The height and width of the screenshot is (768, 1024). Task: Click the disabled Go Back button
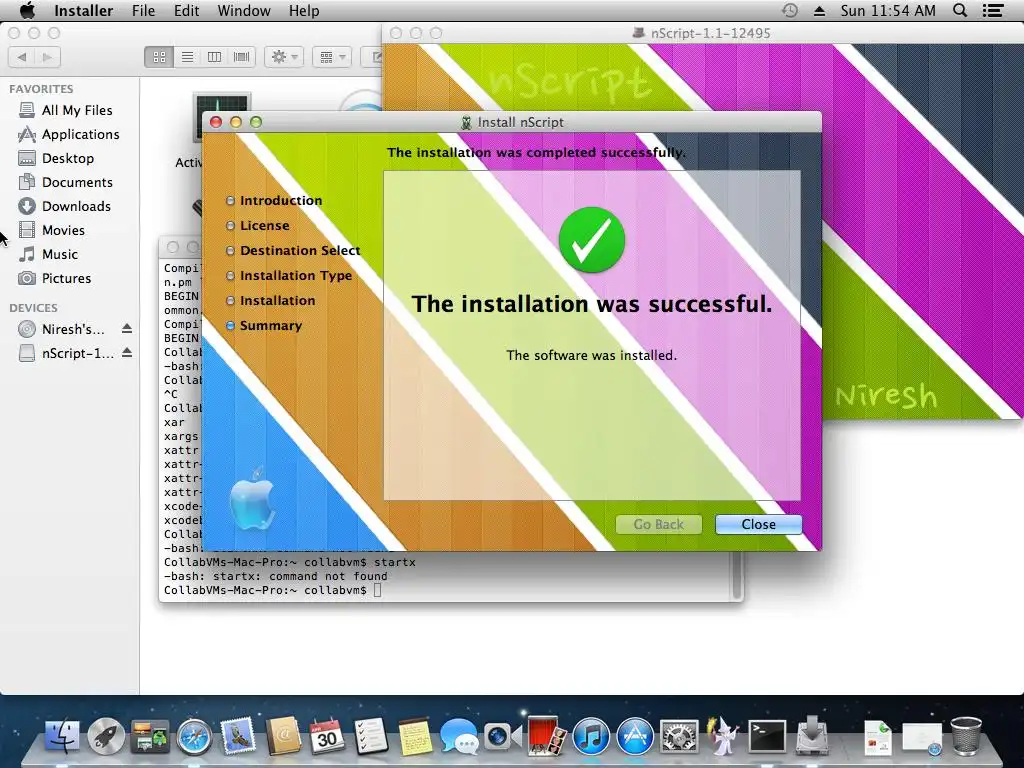pyautogui.click(x=658, y=524)
